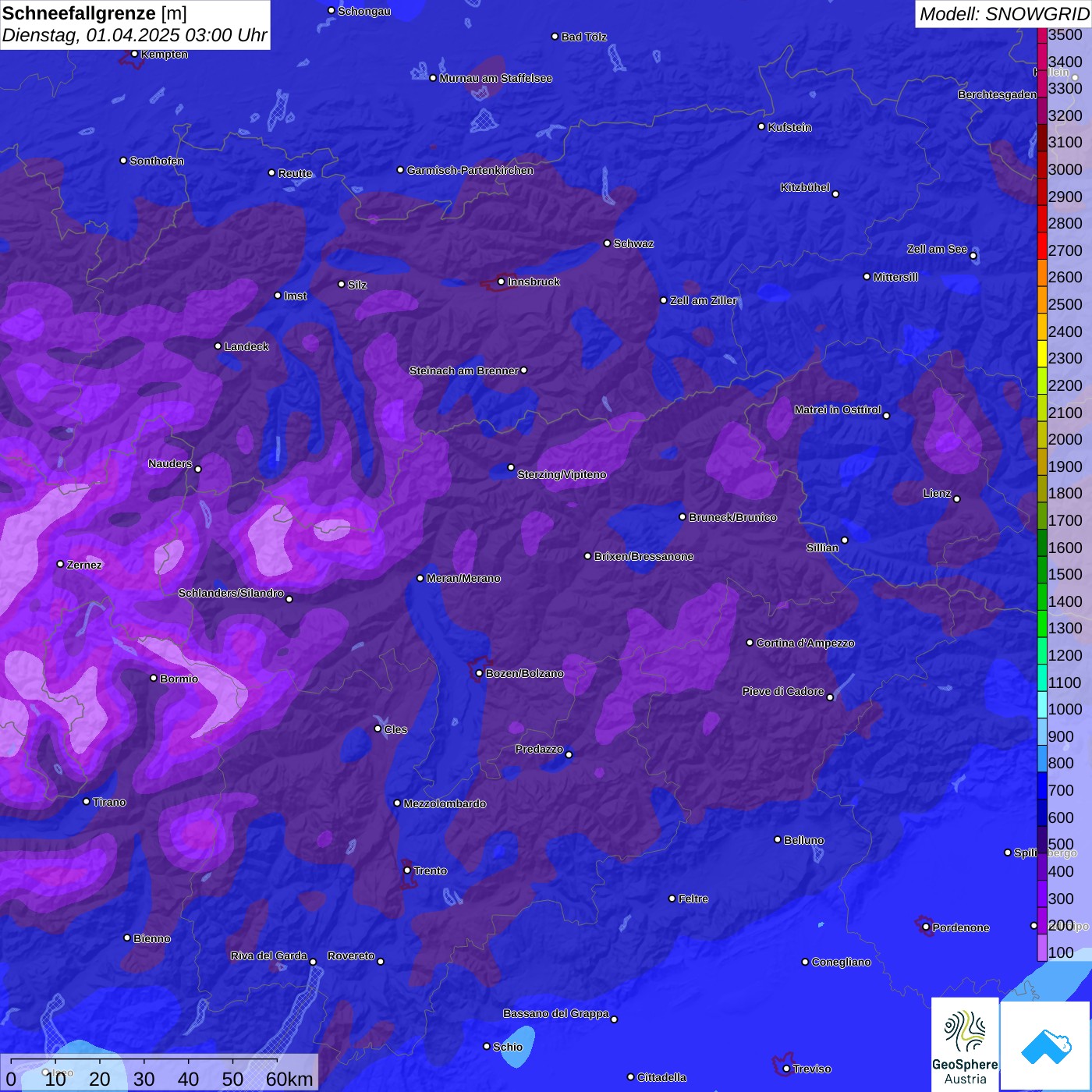This screenshot has width=1092, height=1092.
Task: Click the Meran/Merano label
Action: coord(463,578)
